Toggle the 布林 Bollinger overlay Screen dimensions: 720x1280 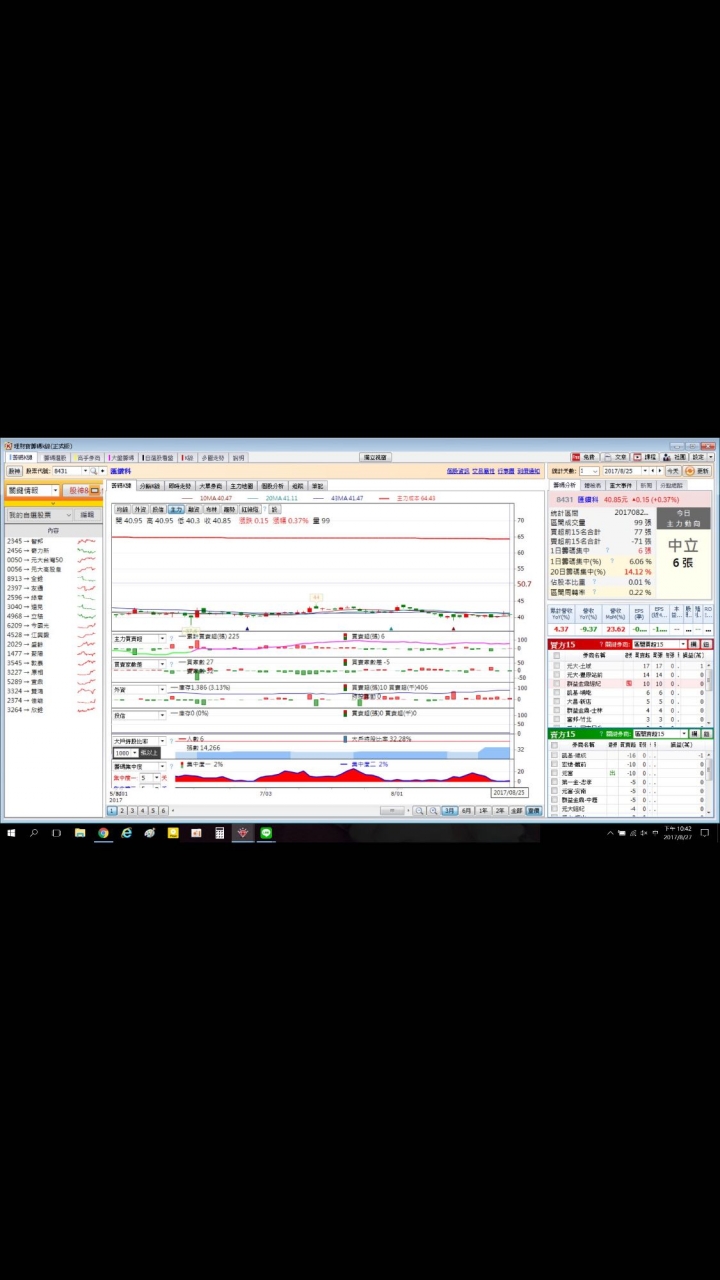click(211, 509)
